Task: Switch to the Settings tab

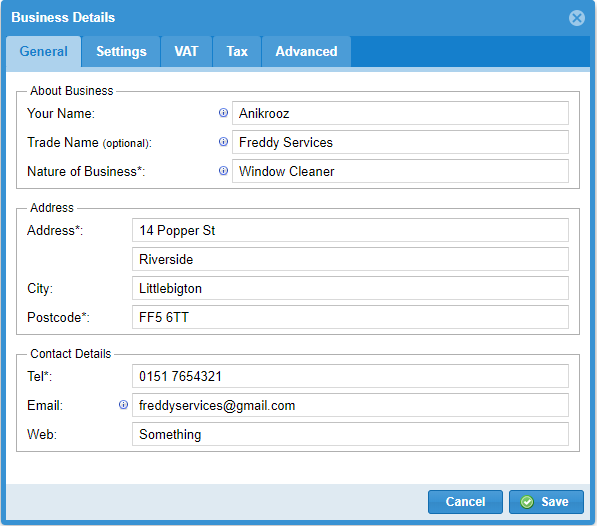Action: click(121, 51)
